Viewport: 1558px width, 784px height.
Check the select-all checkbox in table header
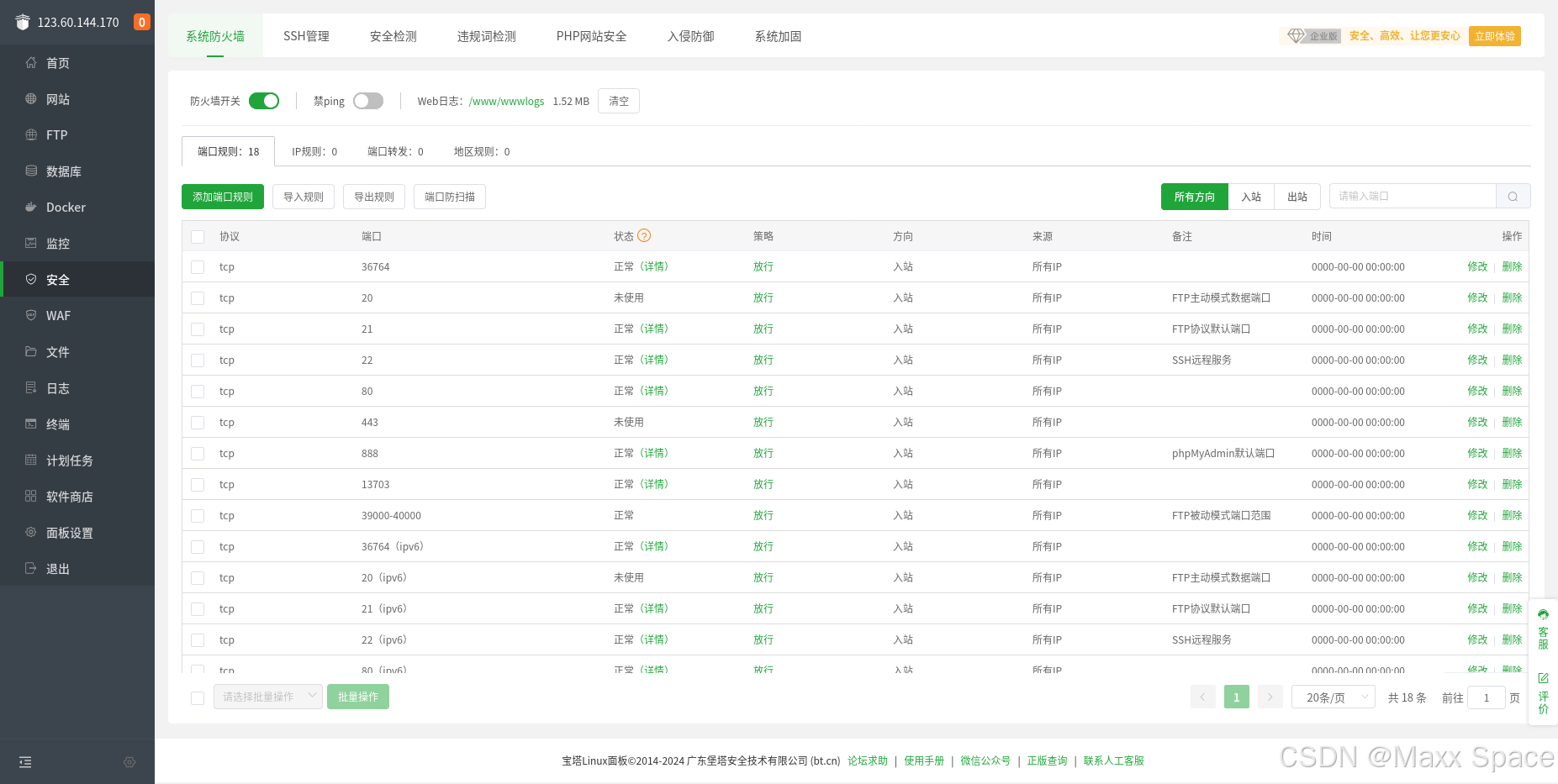(x=198, y=237)
